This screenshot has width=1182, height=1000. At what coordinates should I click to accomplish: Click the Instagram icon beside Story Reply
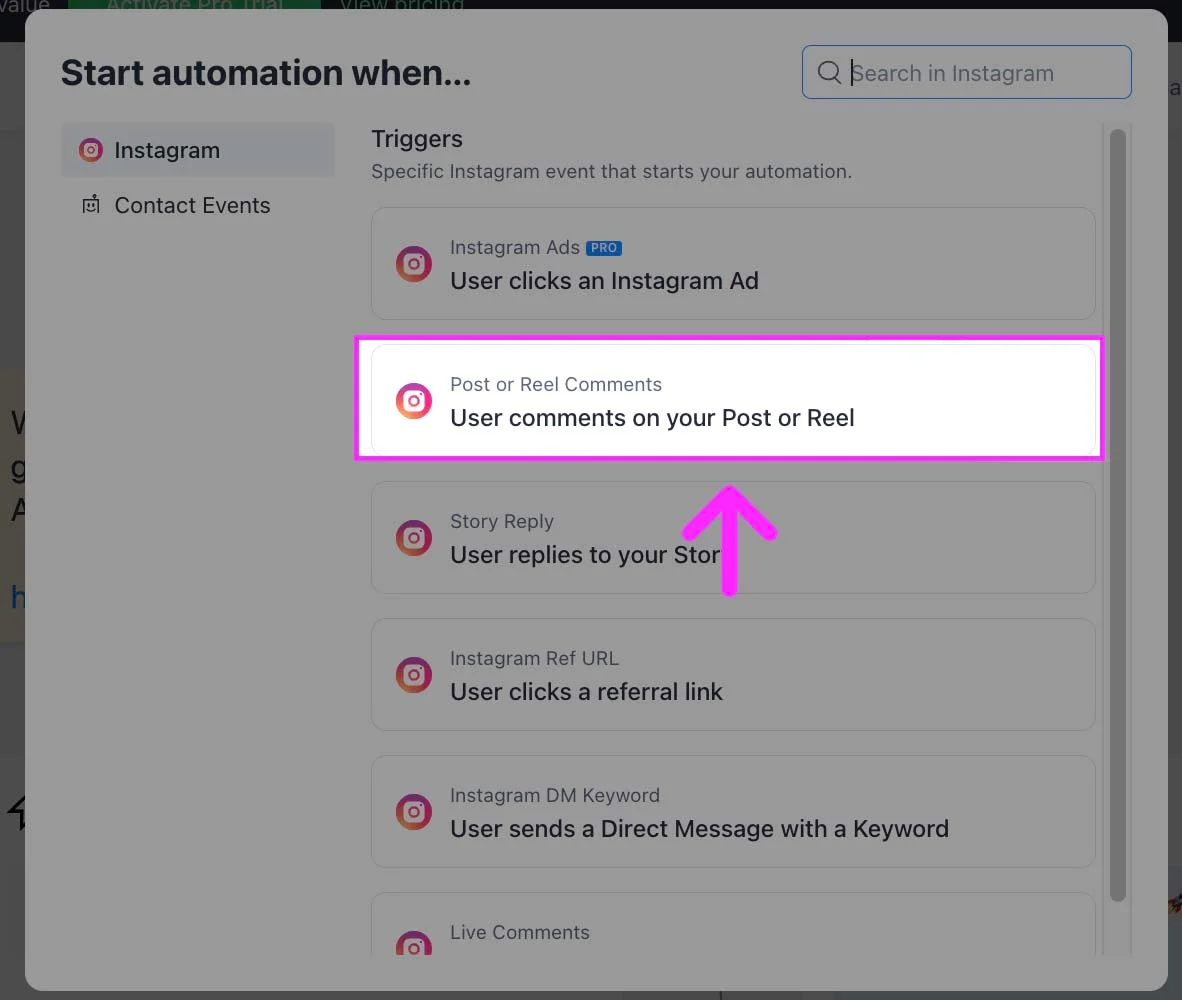[414, 538]
